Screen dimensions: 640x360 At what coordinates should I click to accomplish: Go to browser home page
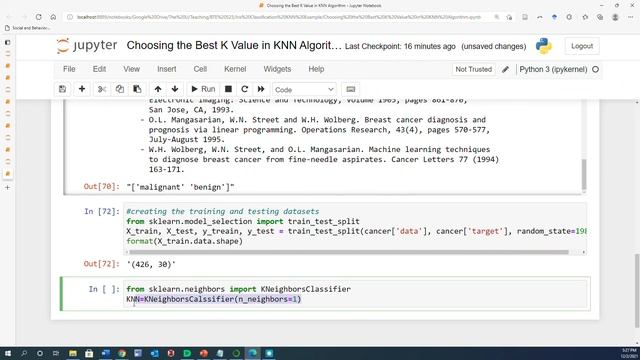[x=53, y=17]
